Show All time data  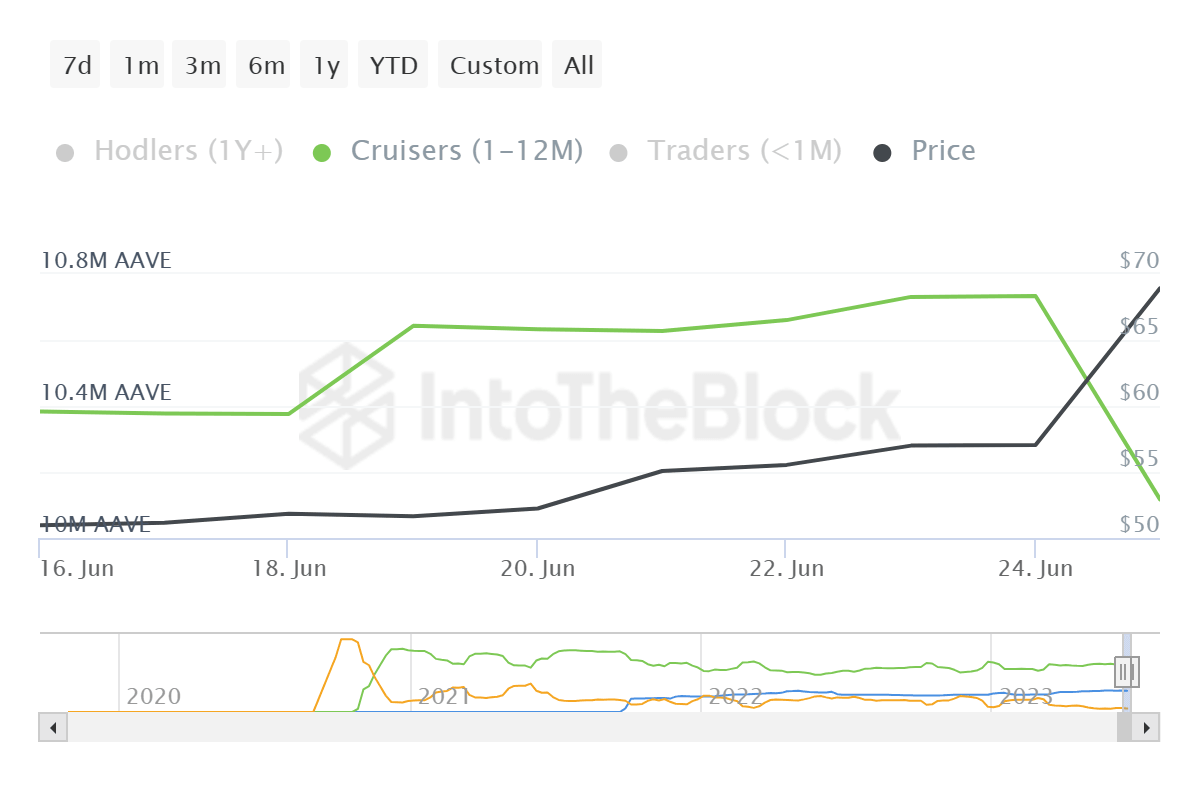[578, 66]
